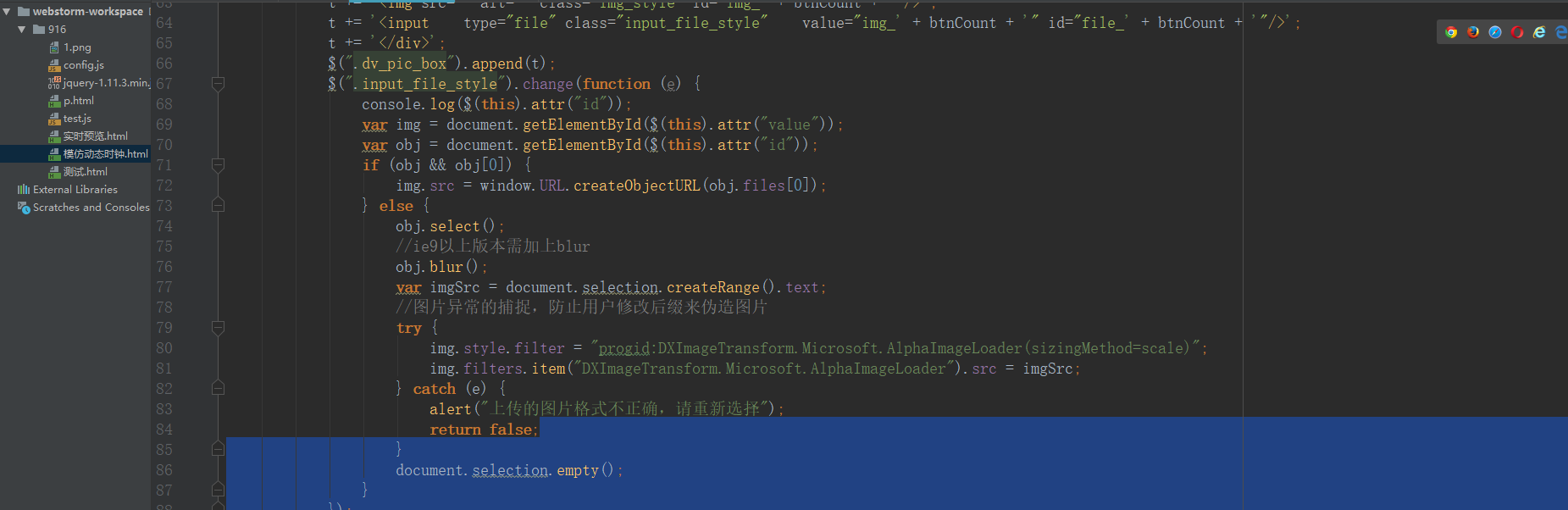Open preview in Opera browser icon
Screen dimensions: 1568x510
pyautogui.click(x=1517, y=32)
